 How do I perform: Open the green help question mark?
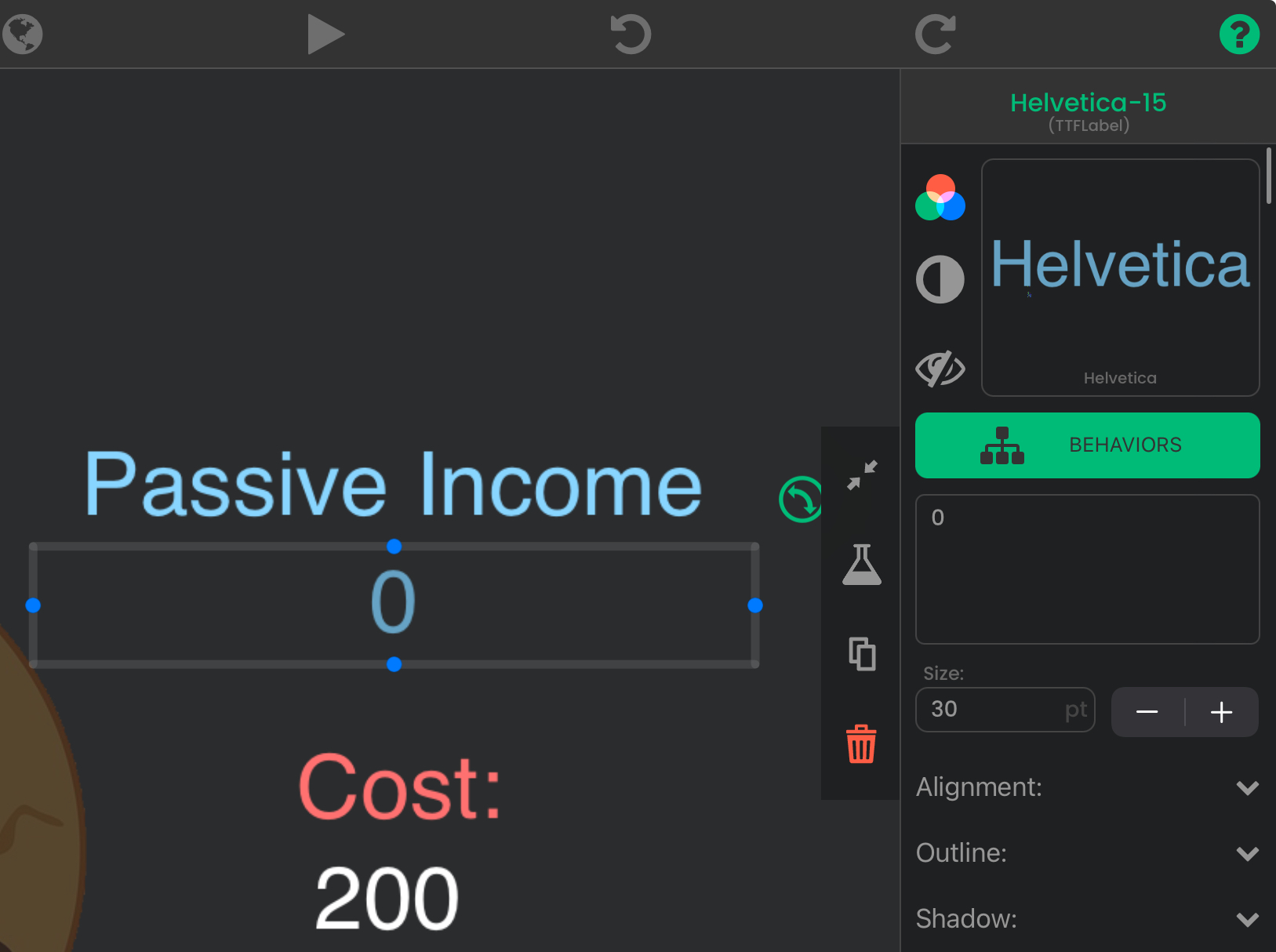tap(1239, 35)
